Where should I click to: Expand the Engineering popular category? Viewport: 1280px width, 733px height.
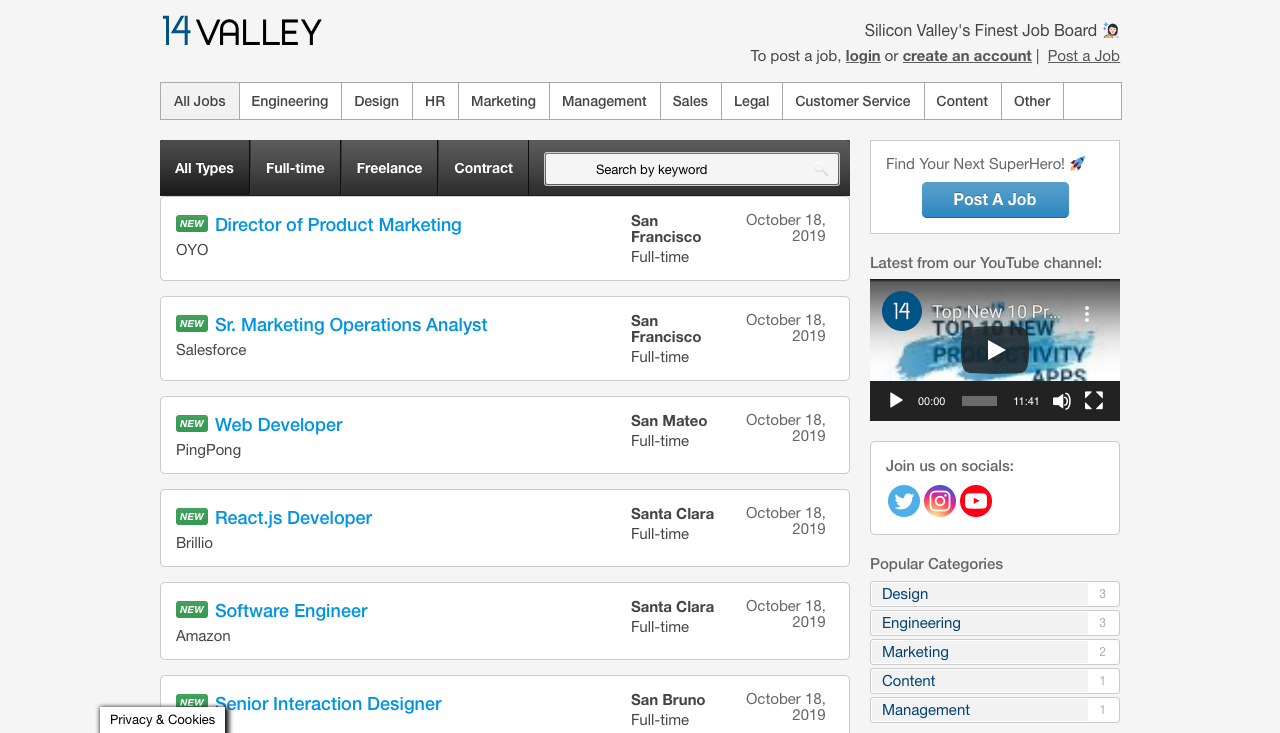click(920, 622)
